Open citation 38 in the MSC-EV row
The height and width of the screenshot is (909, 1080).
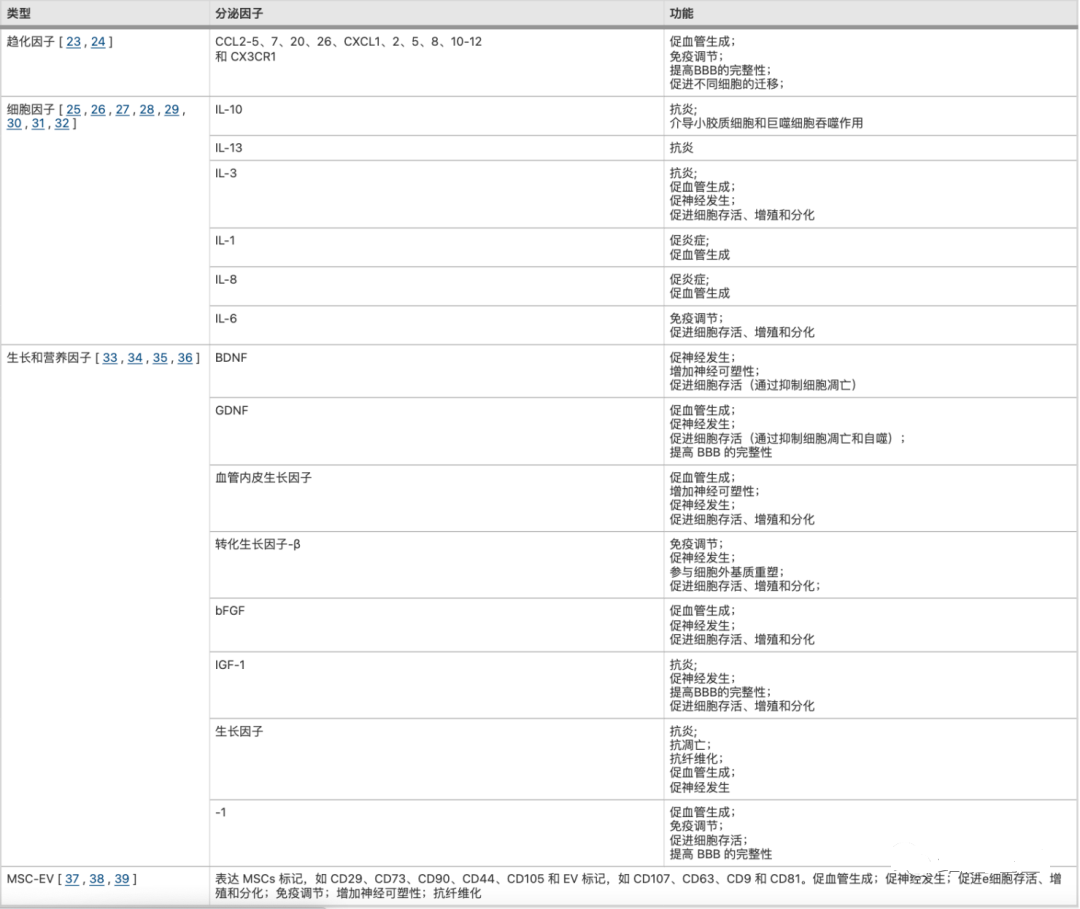[97, 879]
